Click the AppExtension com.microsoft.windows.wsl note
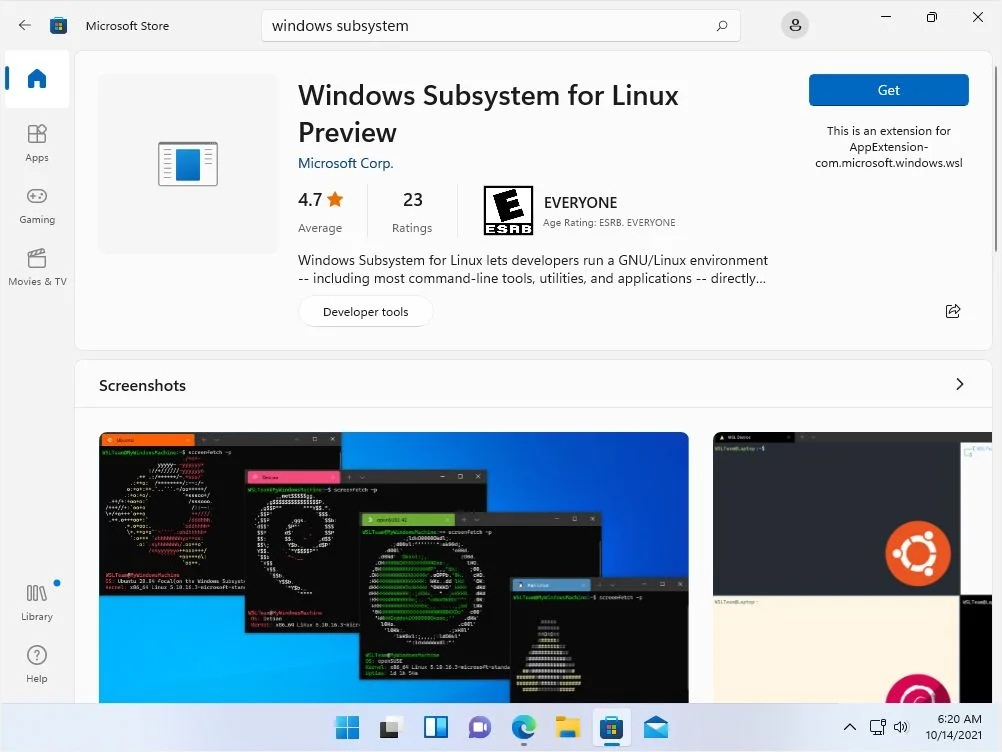This screenshot has width=1002, height=752. [888, 147]
